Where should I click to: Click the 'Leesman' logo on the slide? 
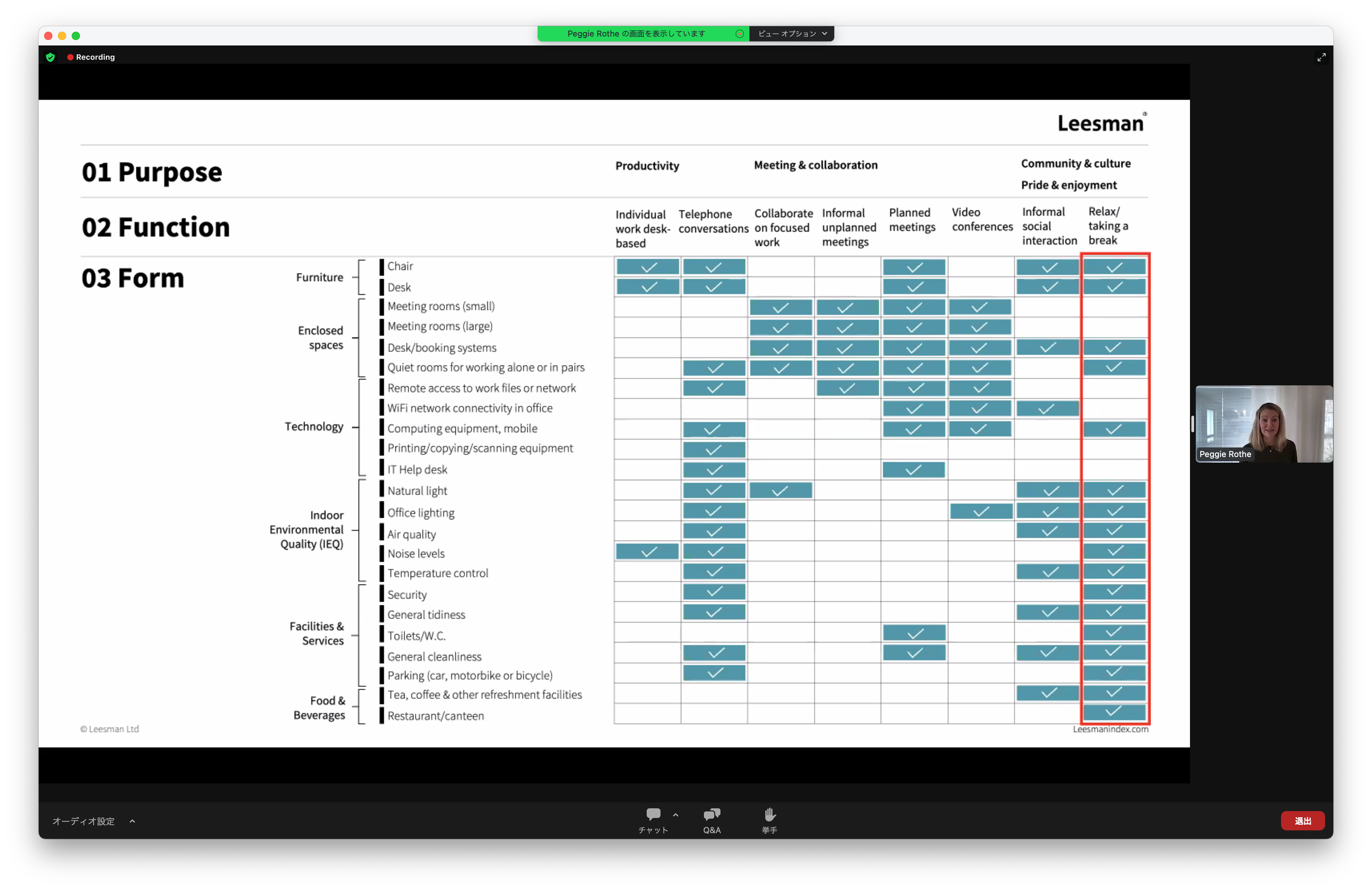[x=1102, y=123]
